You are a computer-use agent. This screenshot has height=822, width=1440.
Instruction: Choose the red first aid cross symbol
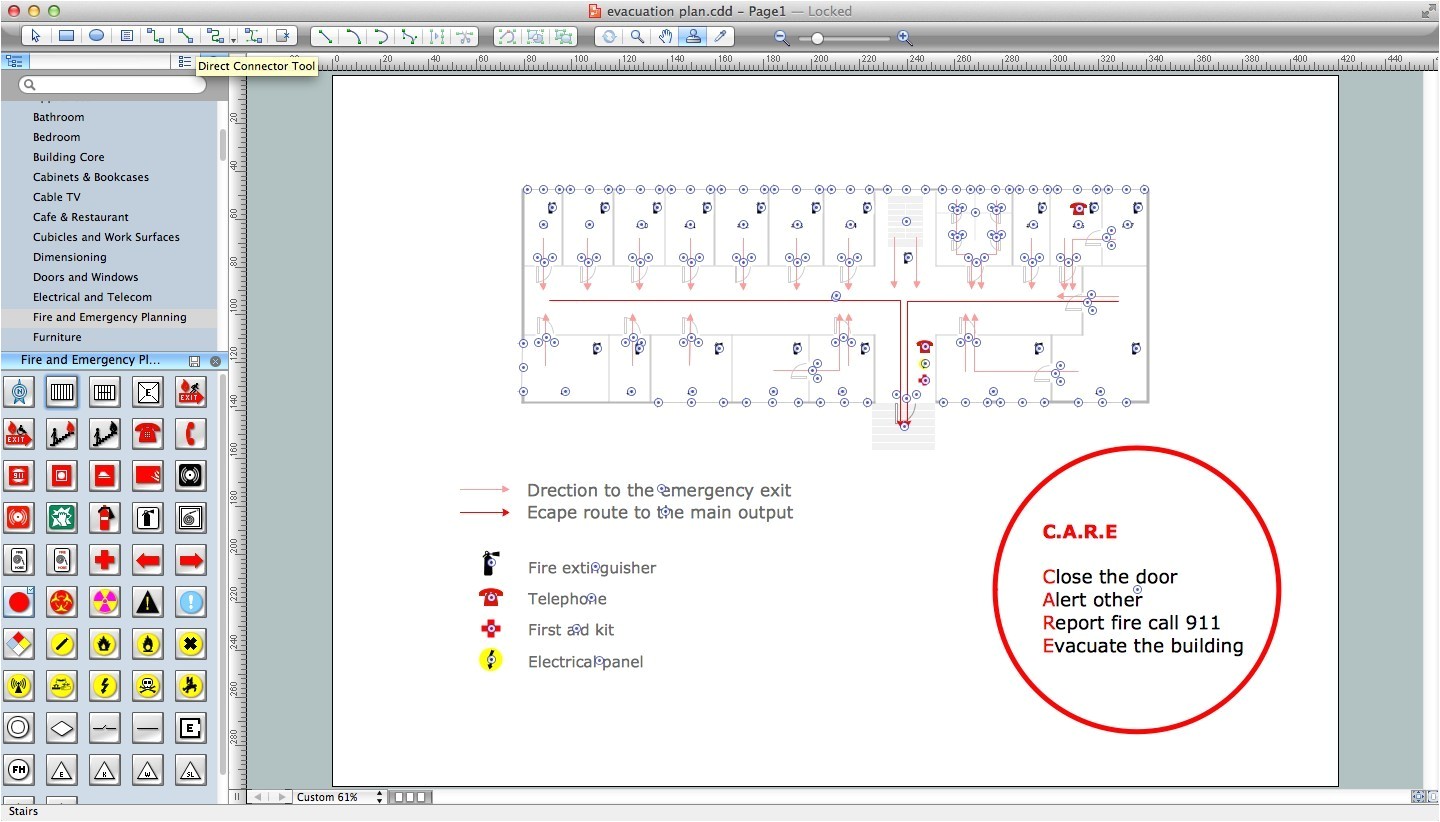[105, 559]
